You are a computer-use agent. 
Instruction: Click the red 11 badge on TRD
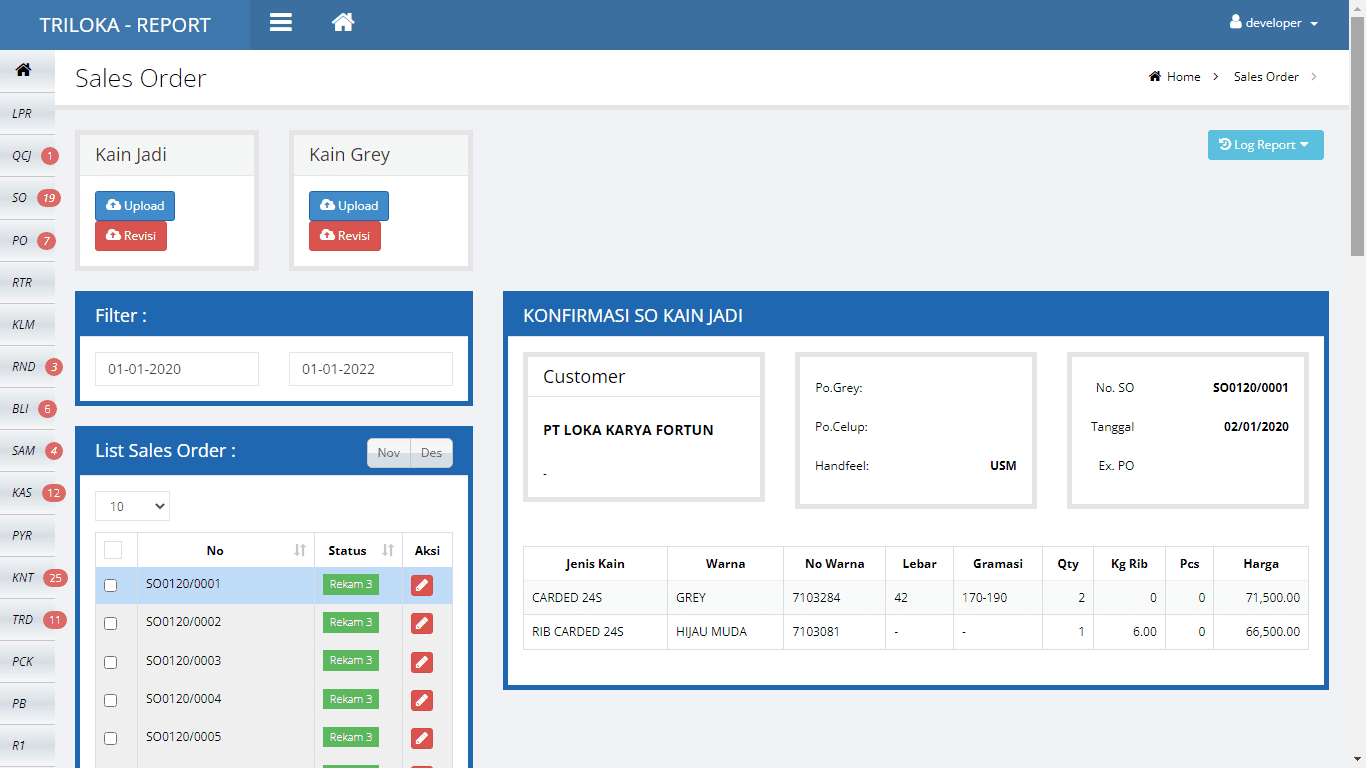coord(55,620)
